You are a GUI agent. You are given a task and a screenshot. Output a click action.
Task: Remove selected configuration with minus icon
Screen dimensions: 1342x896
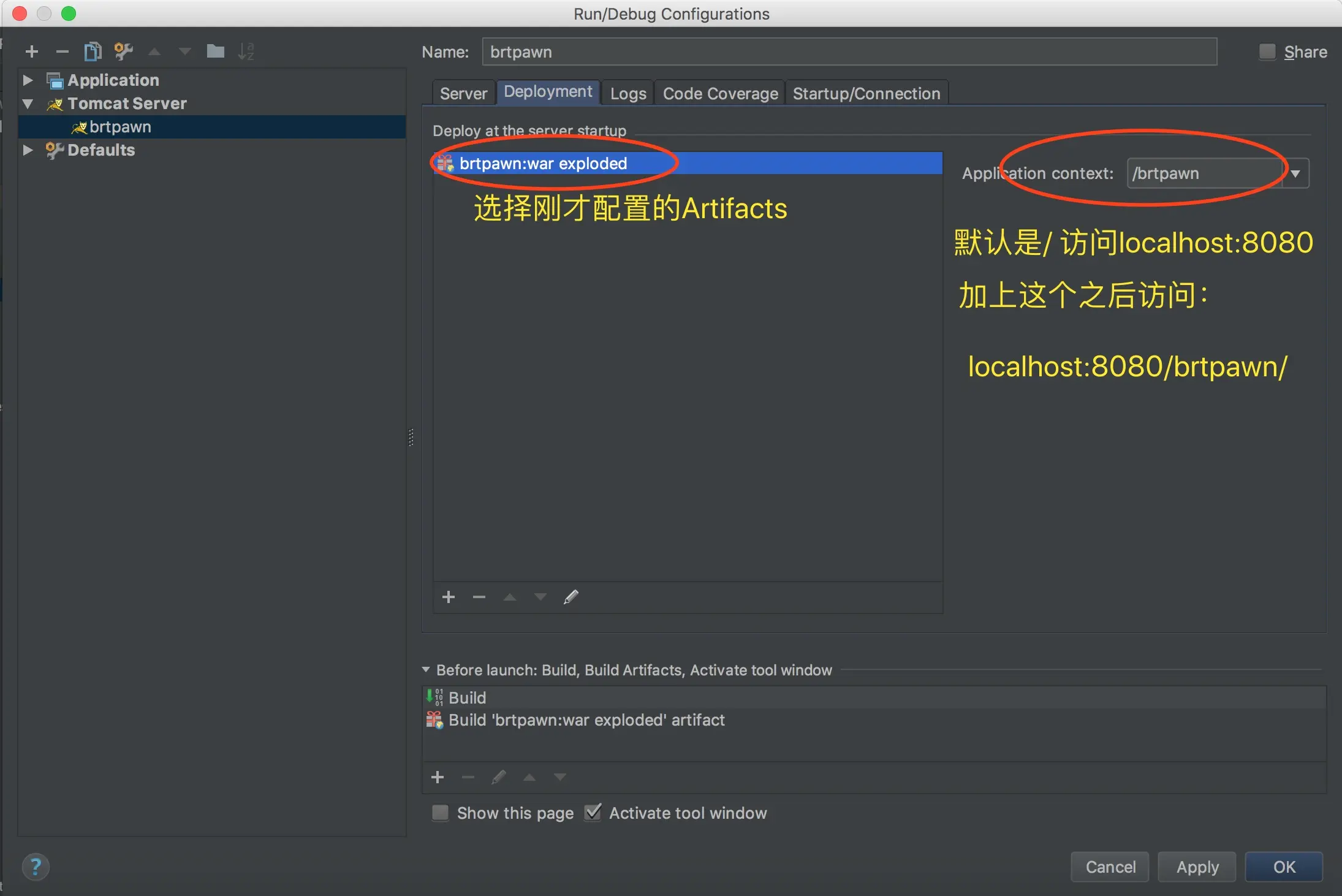point(62,51)
